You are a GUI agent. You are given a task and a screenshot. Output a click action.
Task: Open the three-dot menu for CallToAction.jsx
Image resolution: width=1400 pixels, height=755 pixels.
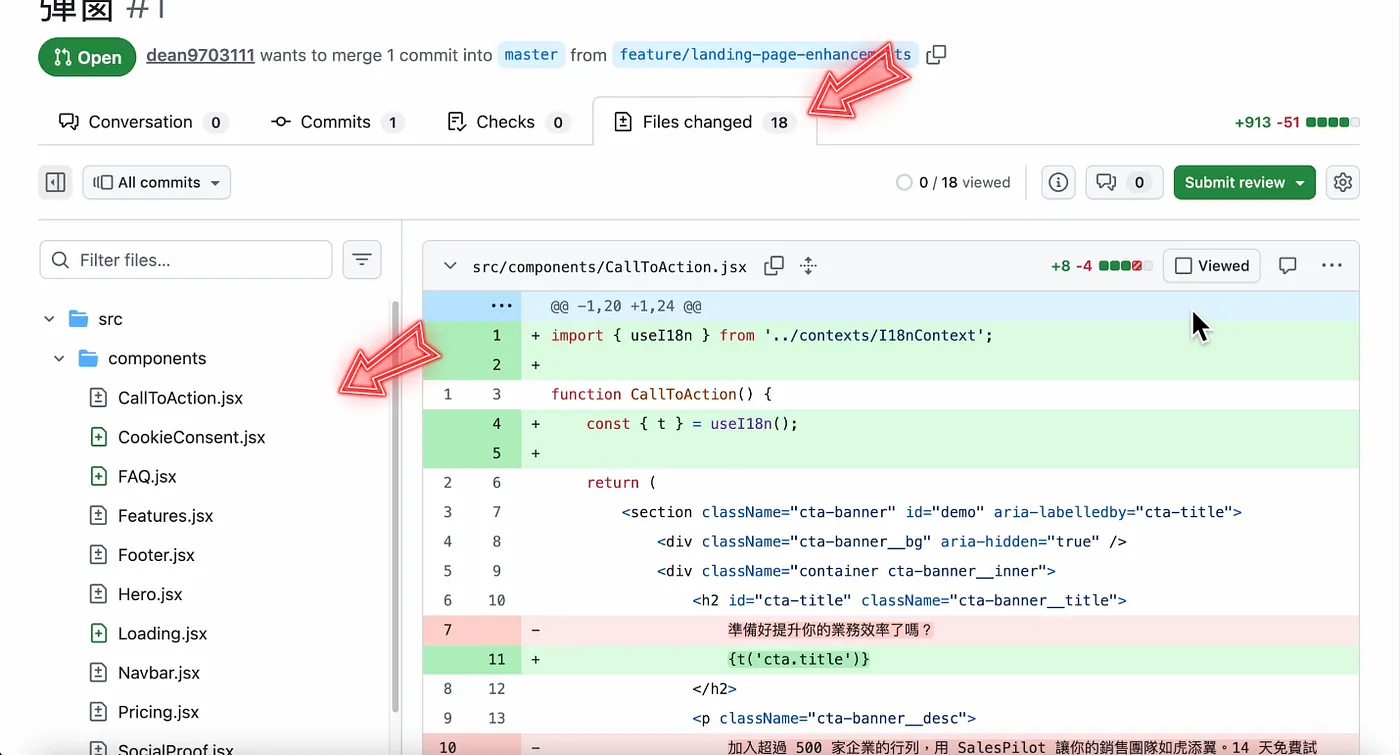[x=1331, y=266]
